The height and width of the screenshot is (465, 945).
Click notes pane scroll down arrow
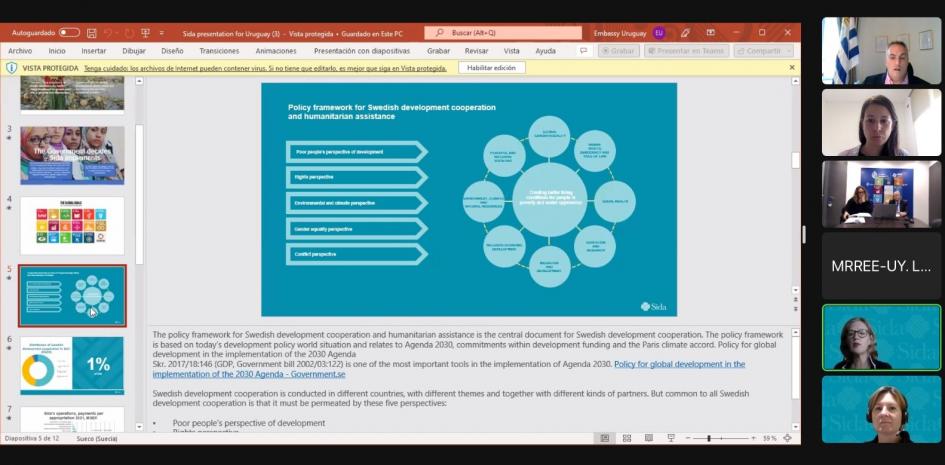[x=796, y=427]
